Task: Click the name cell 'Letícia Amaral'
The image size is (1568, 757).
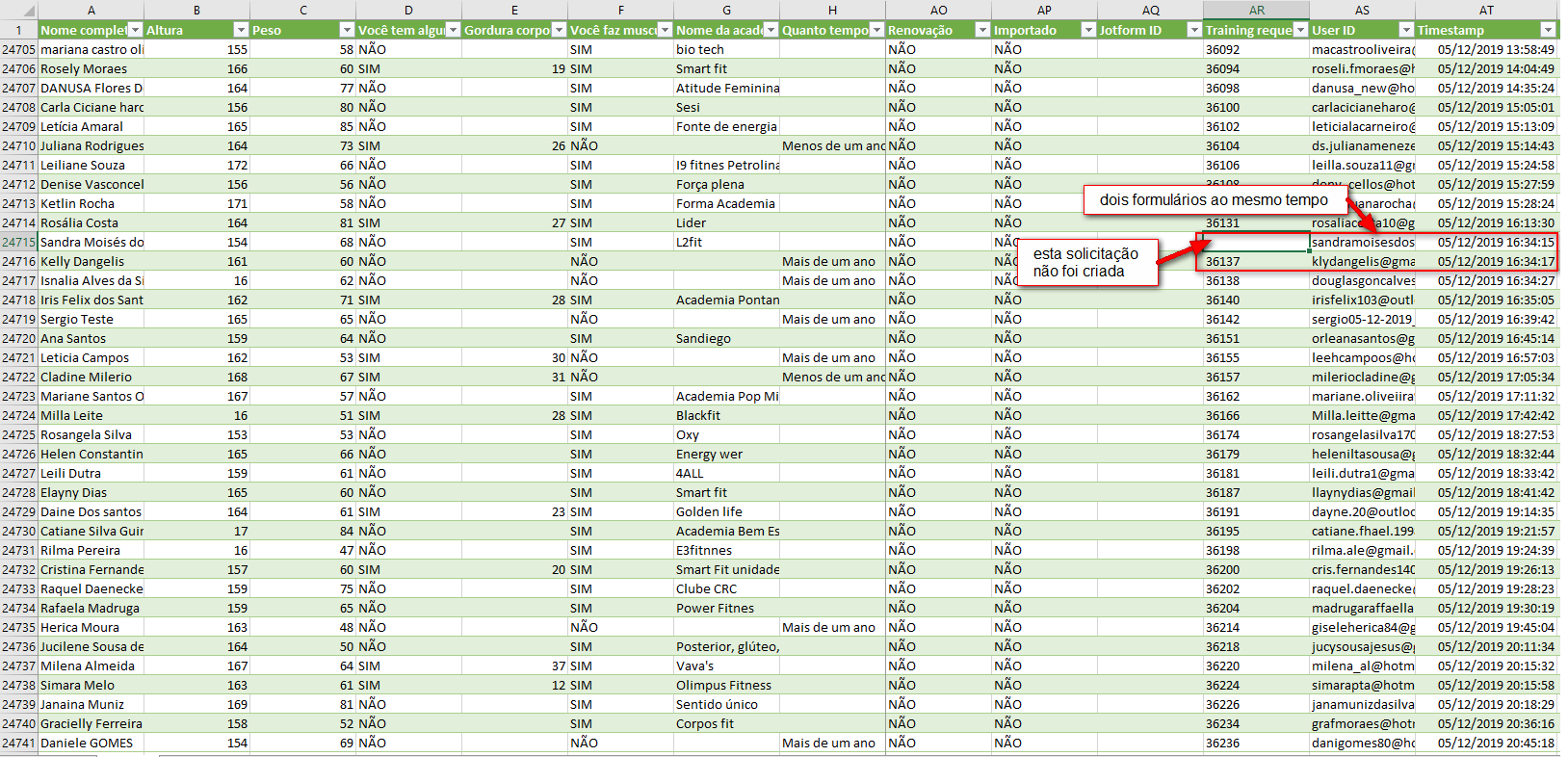Action: pos(91,126)
